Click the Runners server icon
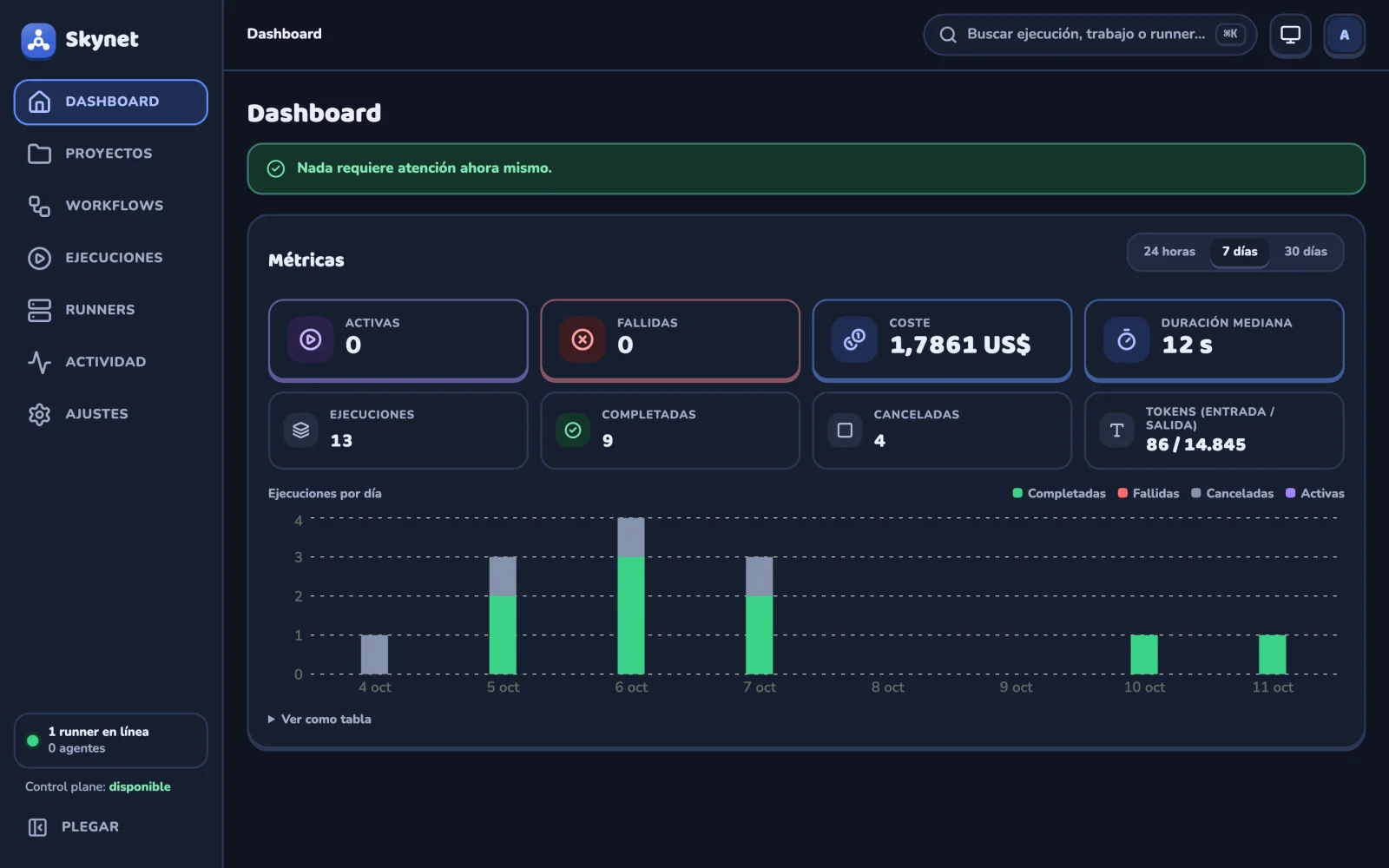The height and width of the screenshot is (868, 1389). [39, 310]
